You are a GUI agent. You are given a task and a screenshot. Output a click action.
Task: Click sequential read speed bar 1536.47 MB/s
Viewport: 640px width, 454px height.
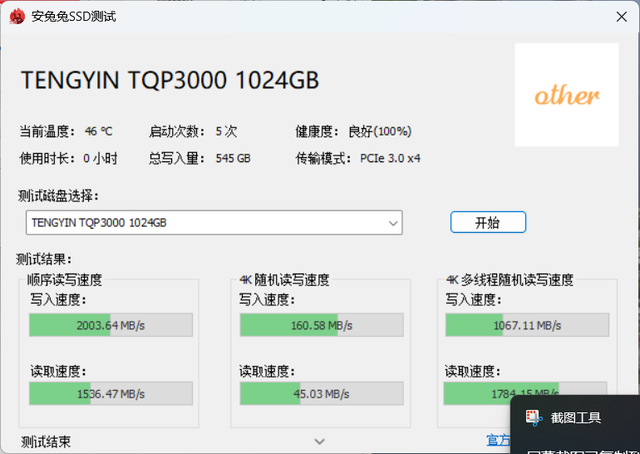coord(111,394)
